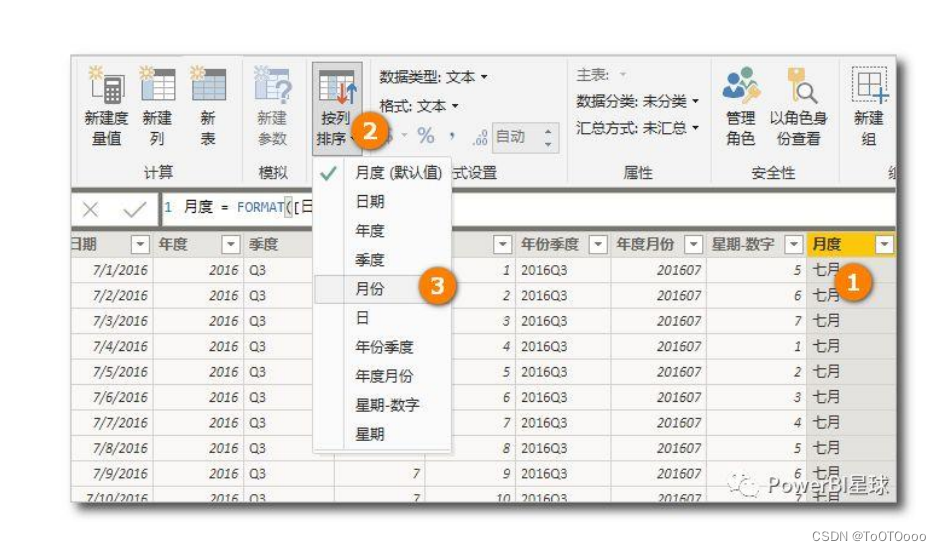The height and width of the screenshot is (551, 941).
Task: Click the 2016Q3 cell in 7/4/2016 row
Action: [x=563, y=346]
